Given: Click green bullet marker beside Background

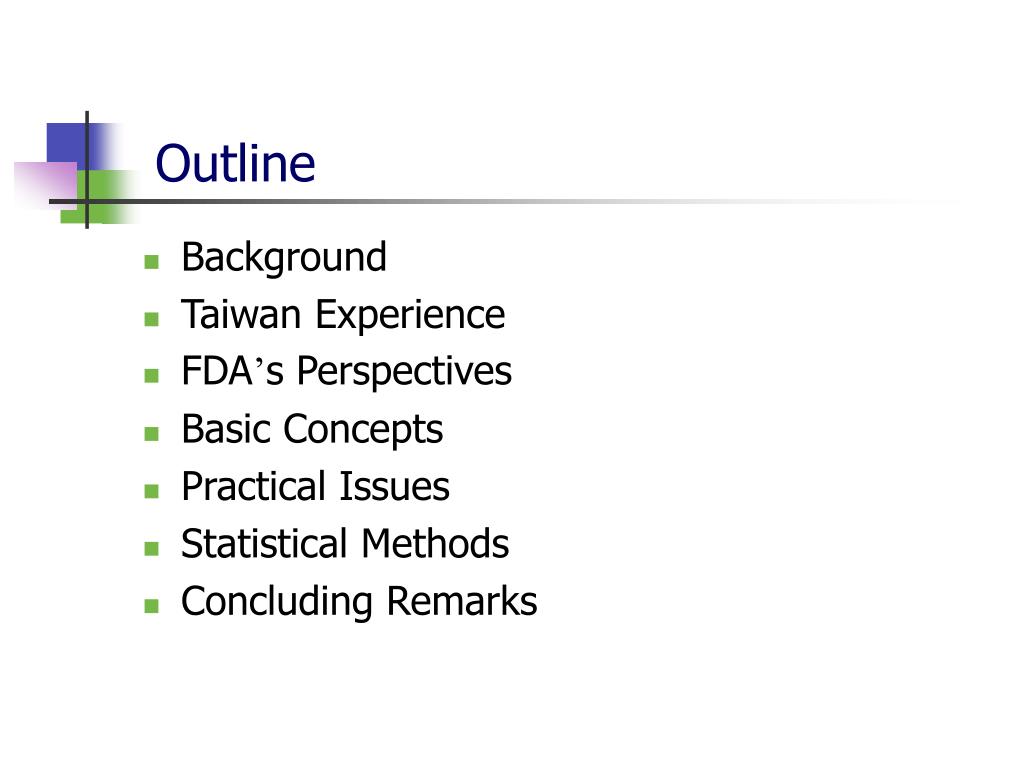Looking at the screenshot, I should [152, 262].
